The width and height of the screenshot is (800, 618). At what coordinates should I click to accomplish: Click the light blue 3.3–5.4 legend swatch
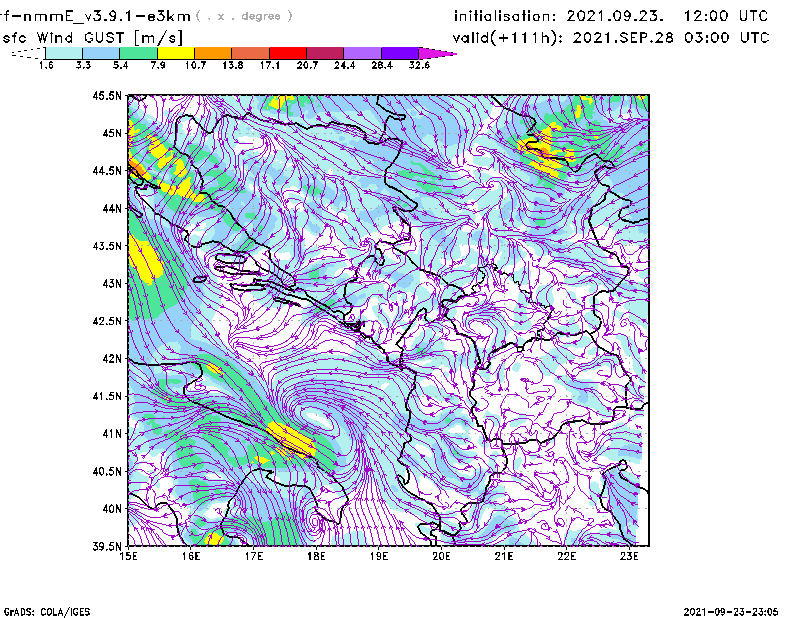pyautogui.click(x=101, y=53)
